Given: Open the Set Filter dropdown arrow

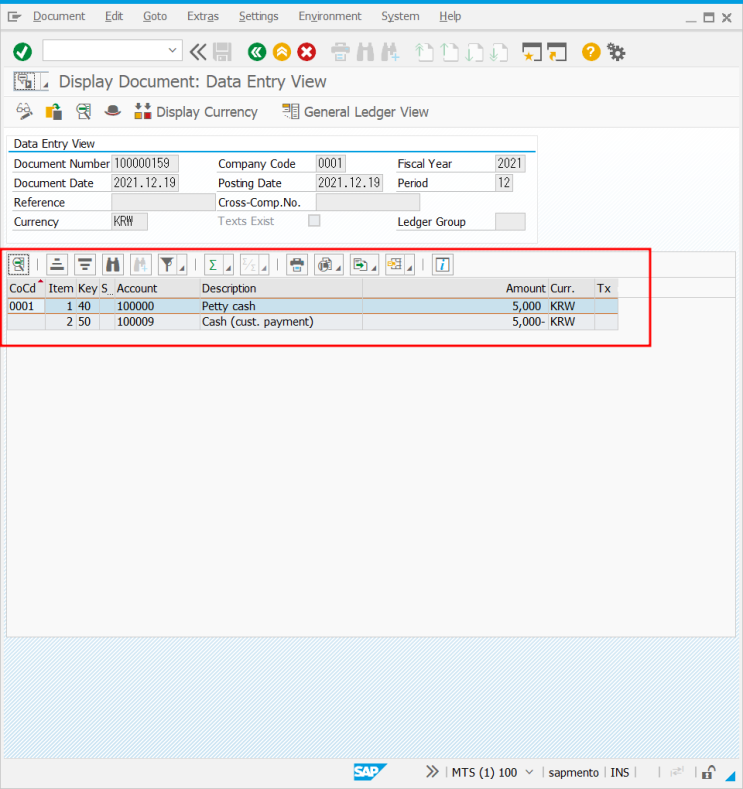Looking at the screenshot, I should click(181, 266).
